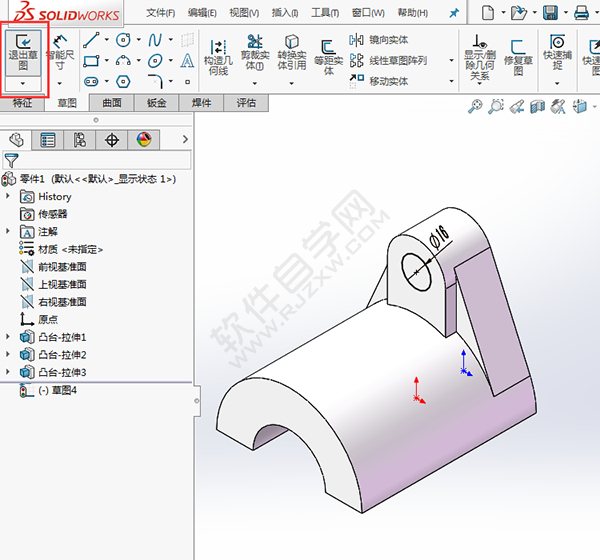
Task: Click the Print icon
Action: pos(581,13)
